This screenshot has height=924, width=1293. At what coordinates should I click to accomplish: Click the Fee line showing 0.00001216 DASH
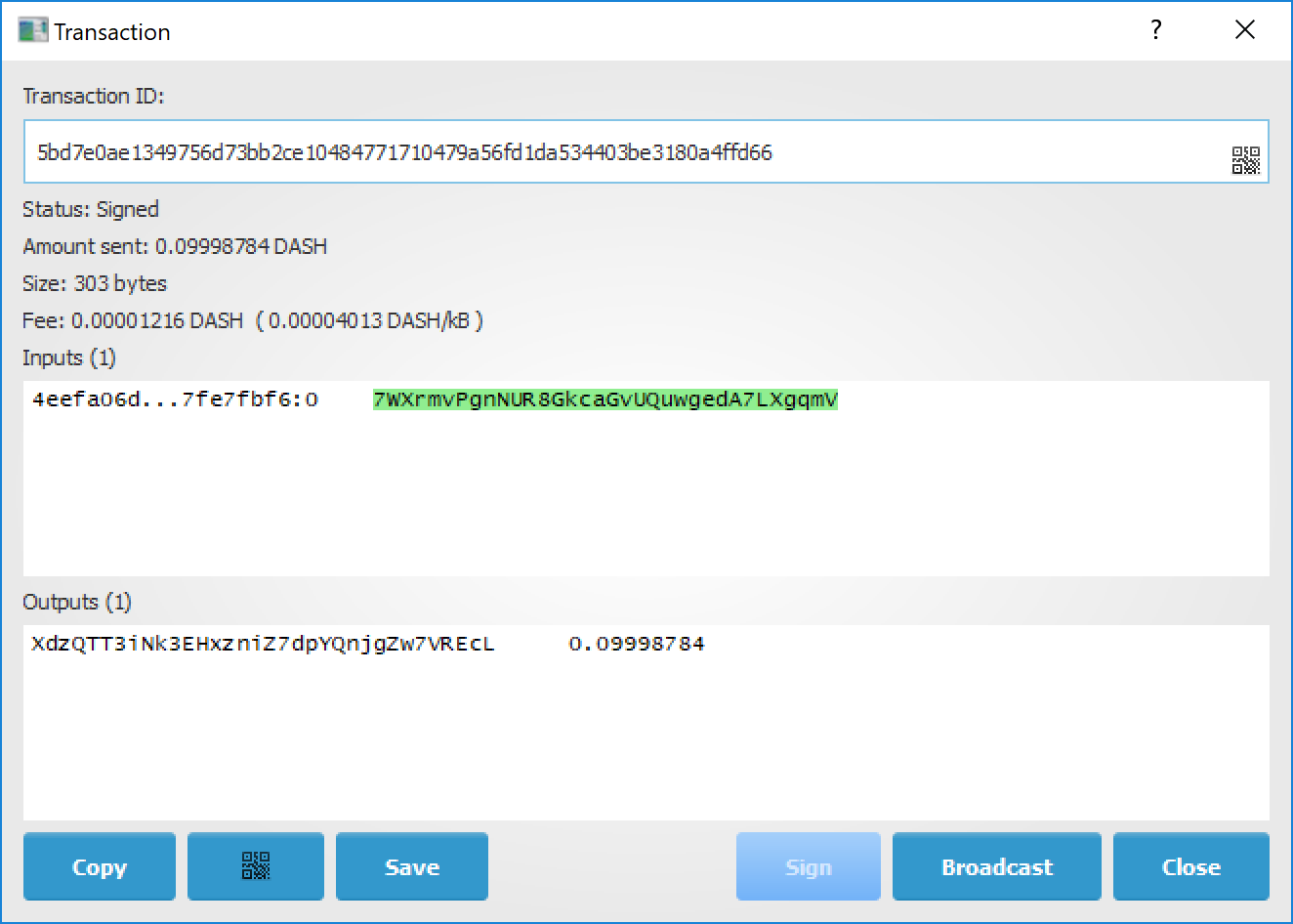point(252,320)
